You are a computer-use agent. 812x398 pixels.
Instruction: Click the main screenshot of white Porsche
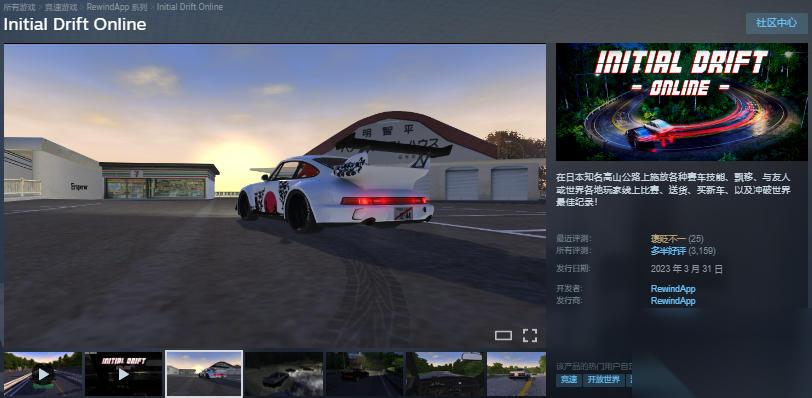[x=275, y=196]
